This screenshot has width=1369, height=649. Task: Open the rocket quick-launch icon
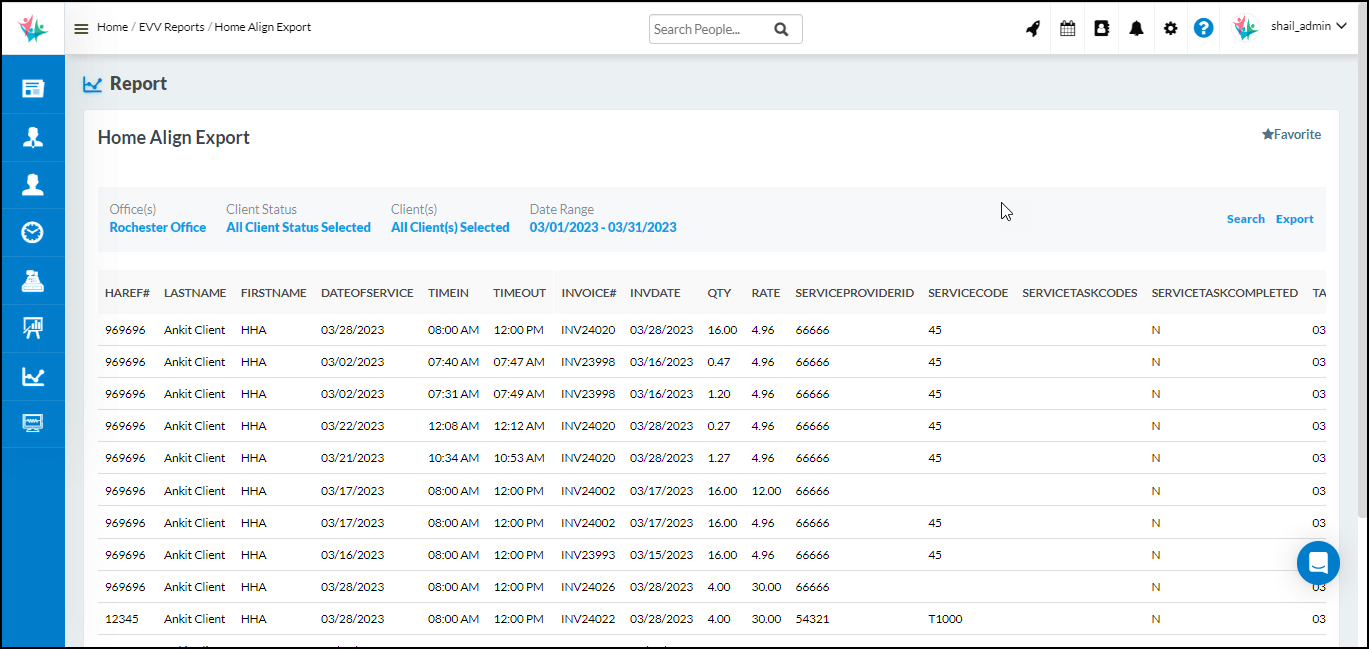1033,29
